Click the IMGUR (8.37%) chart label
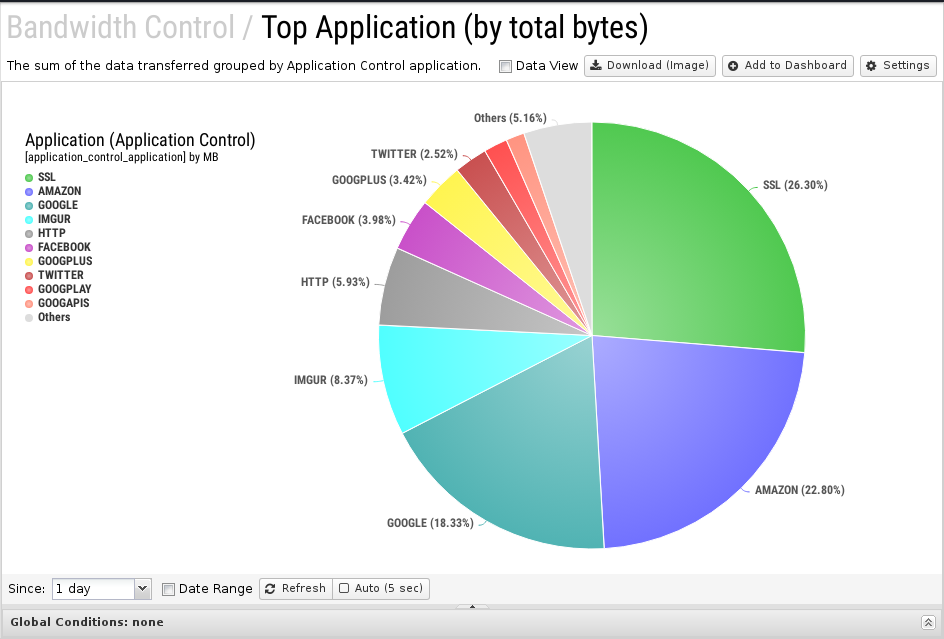This screenshot has width=944, height=639. click(x=331, y=380)
